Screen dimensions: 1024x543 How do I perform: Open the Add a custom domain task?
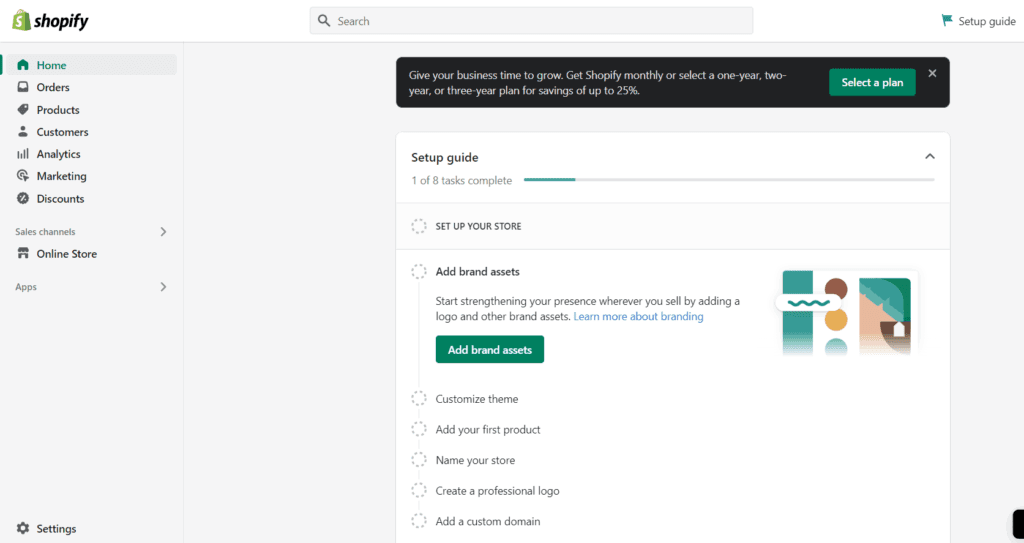488,521
